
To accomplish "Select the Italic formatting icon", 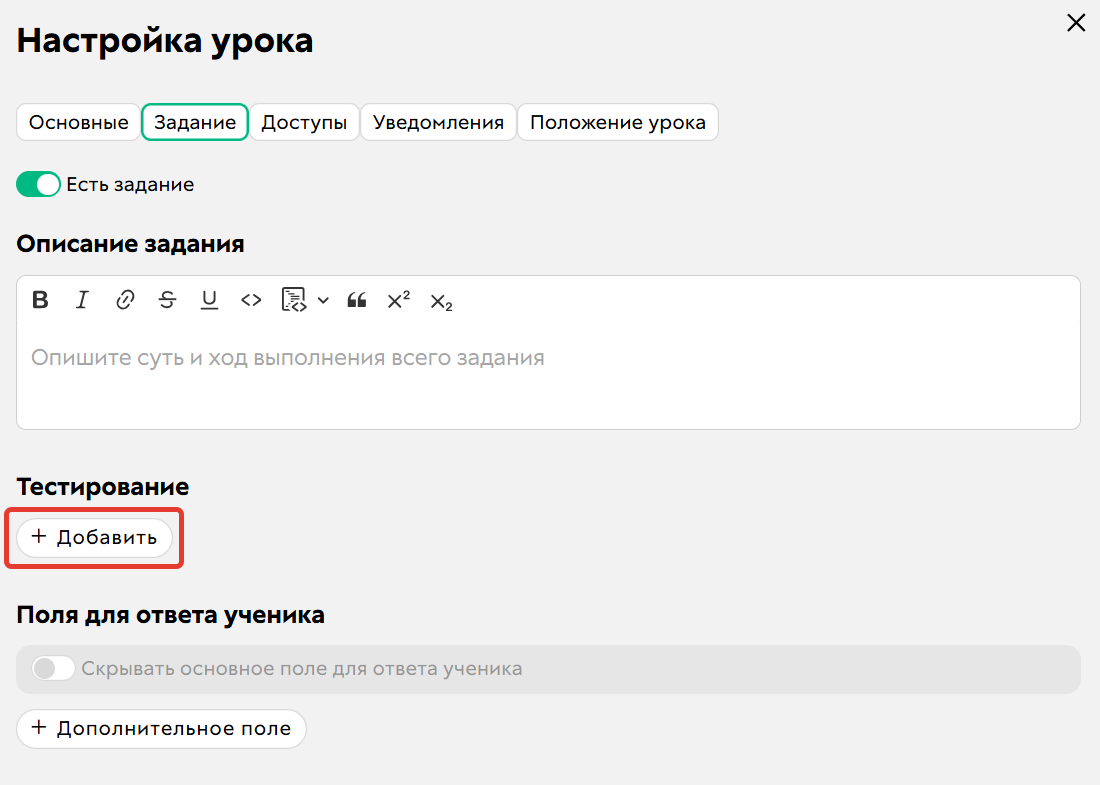I will [x=82, y=299].
